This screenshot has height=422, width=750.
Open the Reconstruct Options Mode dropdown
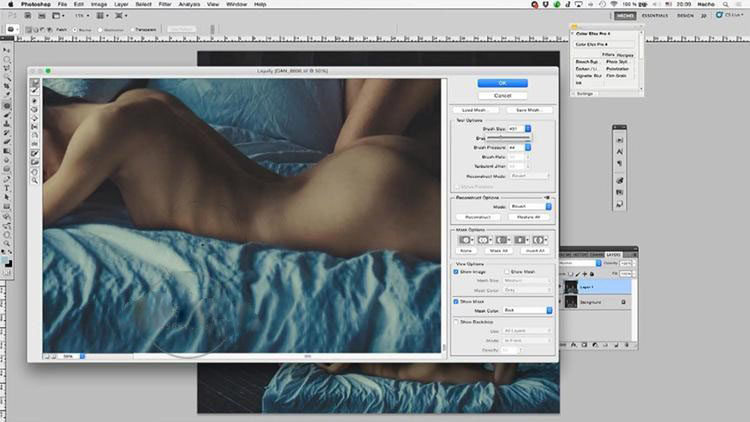pyautogui.click(x=548, y=206)
